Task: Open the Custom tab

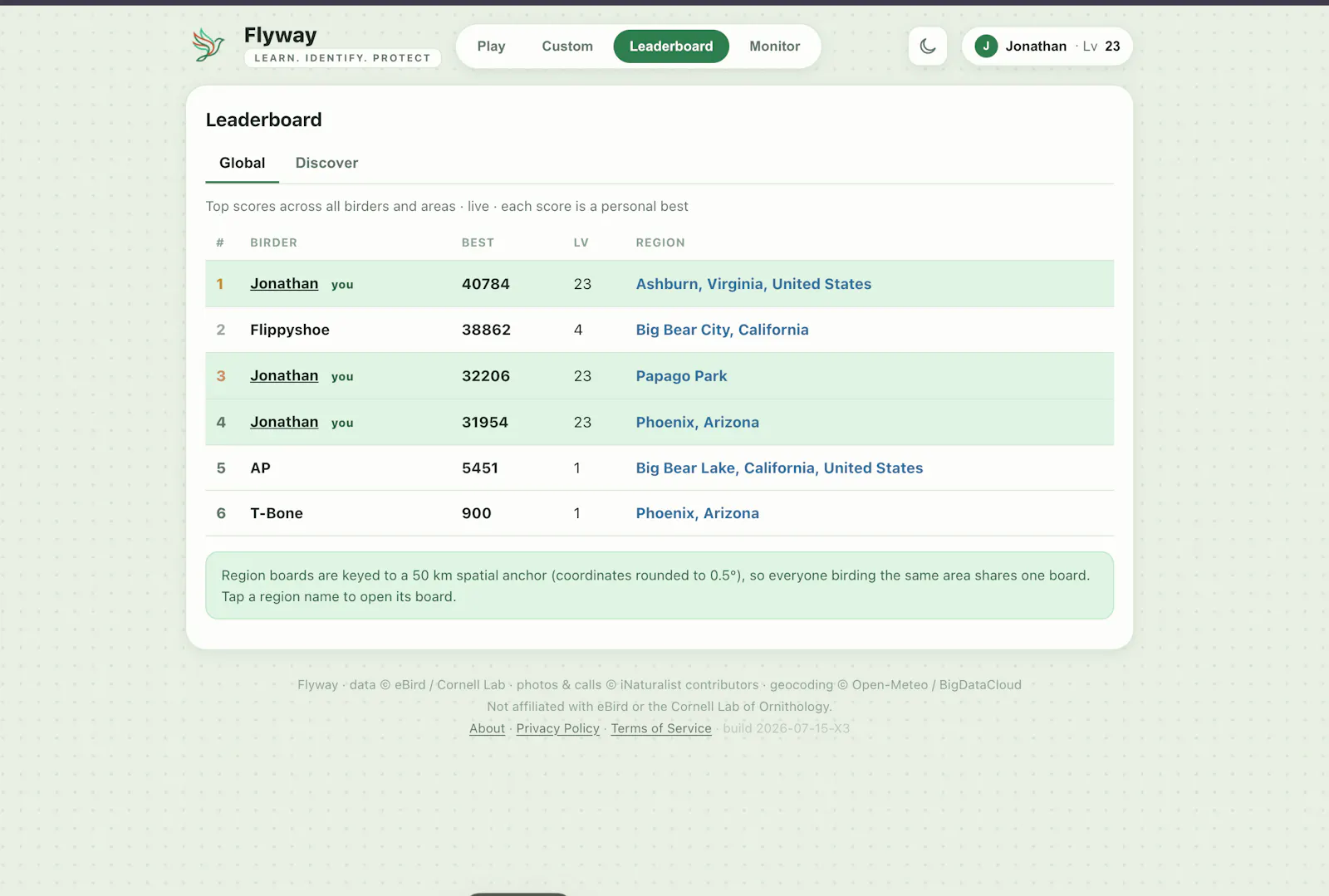Action: (567, 47)
